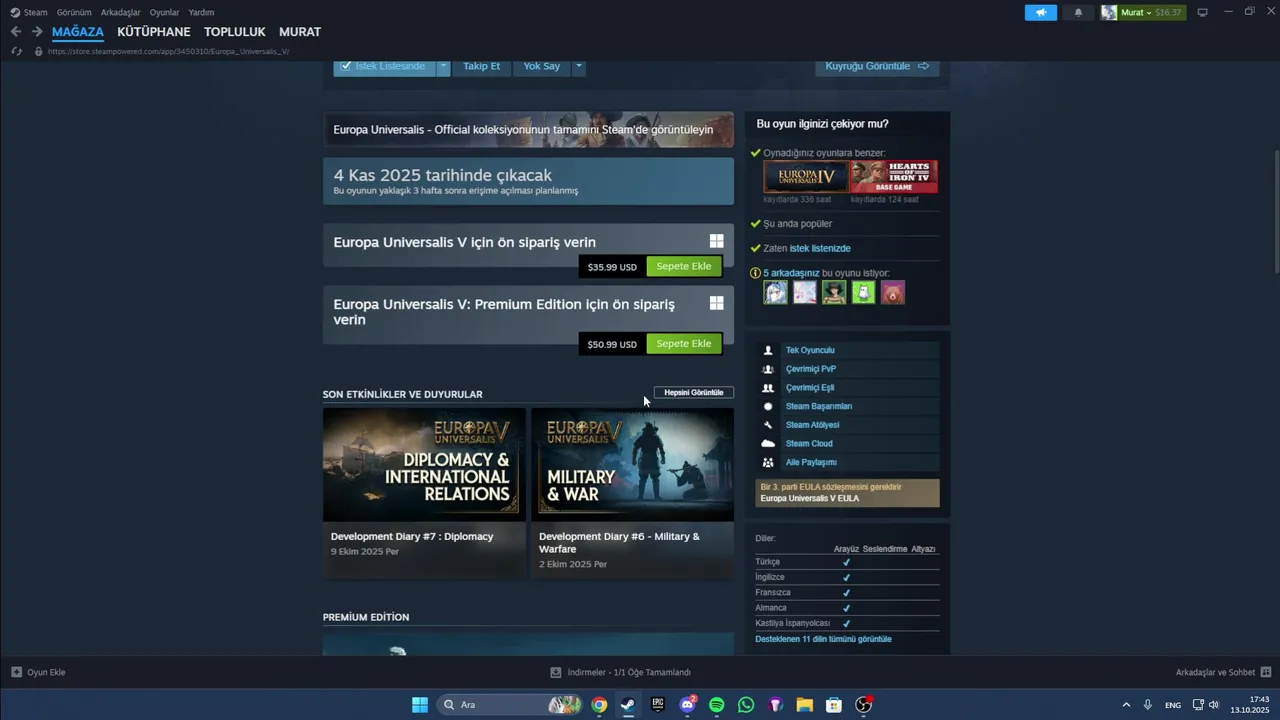Click the blue announcements megaphone icon
1280x720 pixels.
[1040, 13]
